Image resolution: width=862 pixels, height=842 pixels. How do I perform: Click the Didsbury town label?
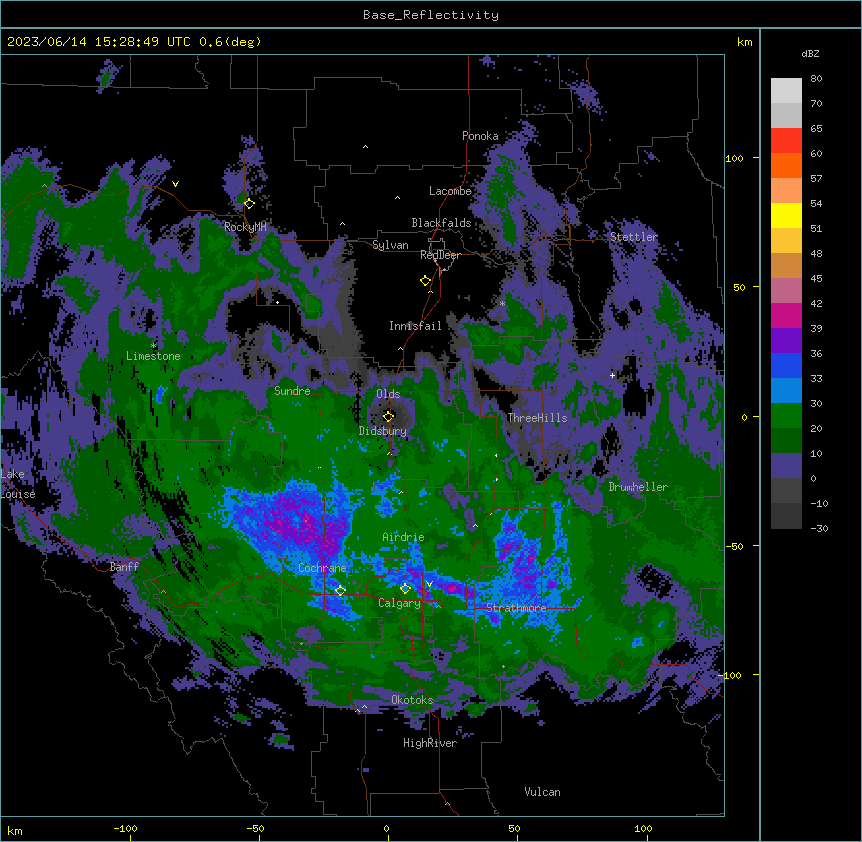point(383,431)
